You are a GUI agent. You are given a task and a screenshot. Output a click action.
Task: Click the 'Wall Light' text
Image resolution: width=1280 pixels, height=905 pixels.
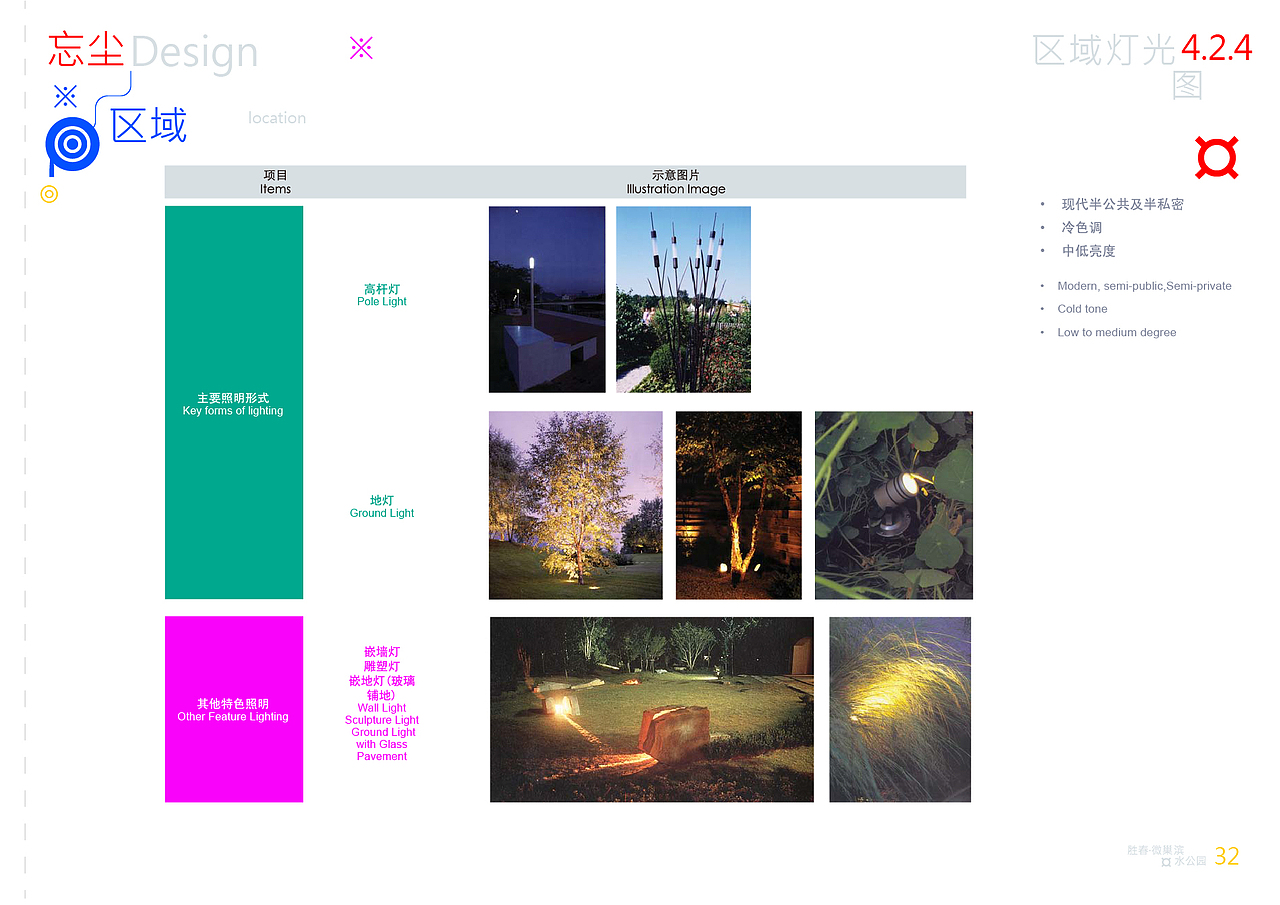click(x=382, y=708)
